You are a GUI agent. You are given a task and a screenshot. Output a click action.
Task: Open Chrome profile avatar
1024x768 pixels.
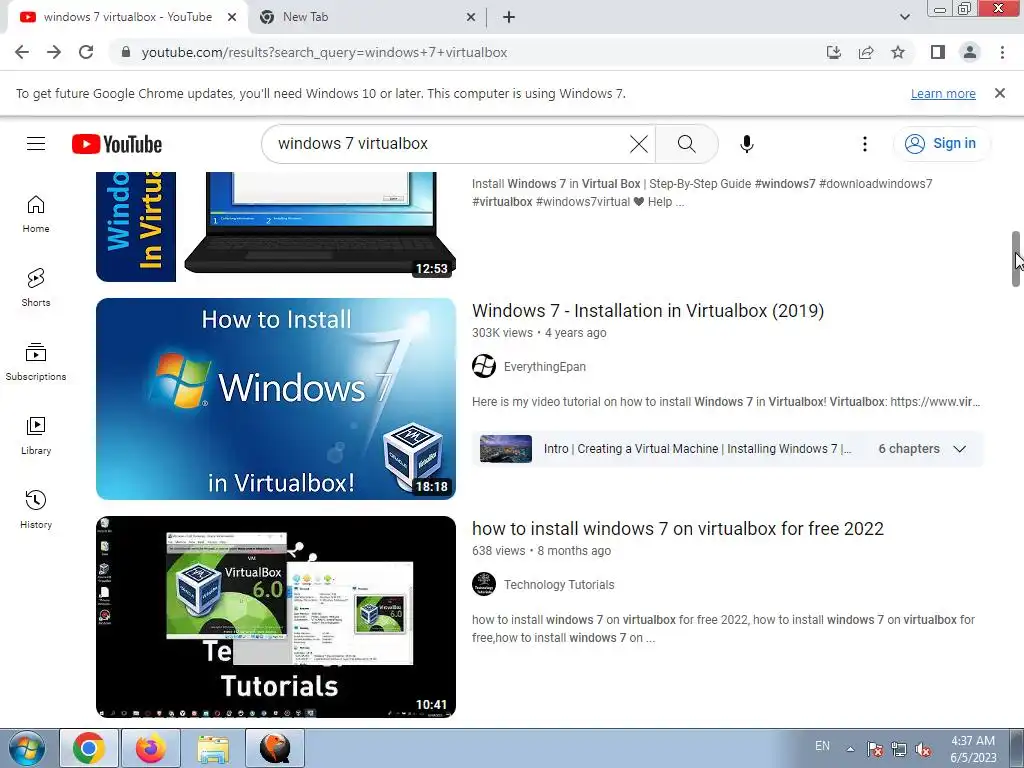coord(970,52)
